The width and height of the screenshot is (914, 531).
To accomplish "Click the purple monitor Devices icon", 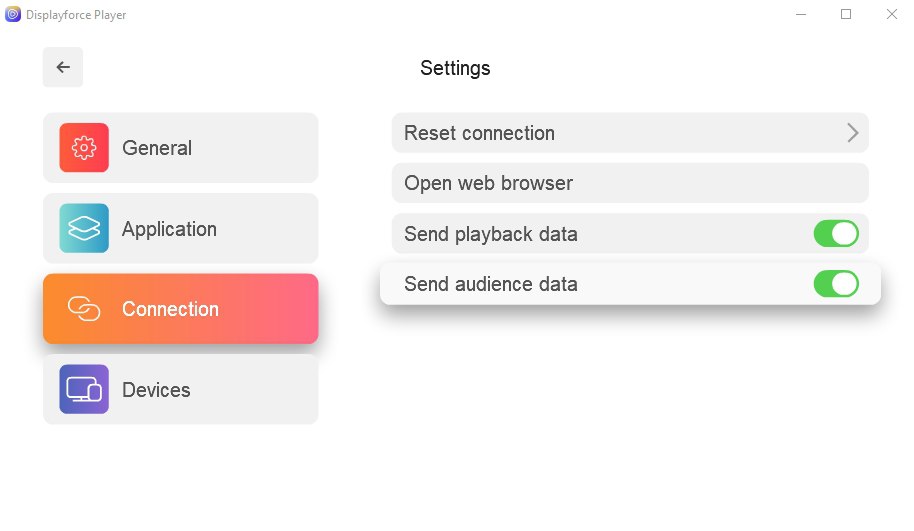I will coord(84,390).
